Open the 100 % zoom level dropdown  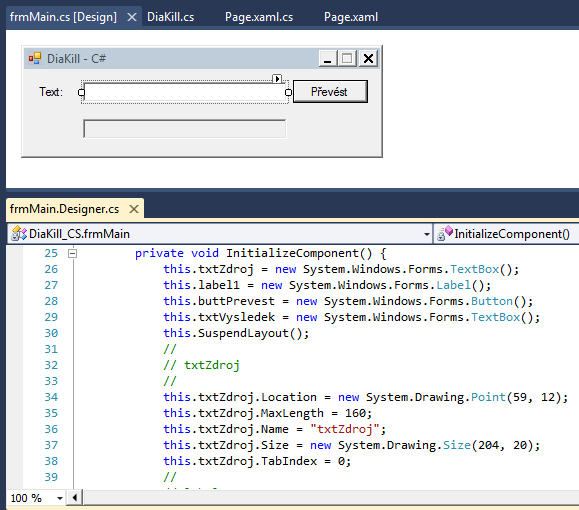[x=59, y=498]
